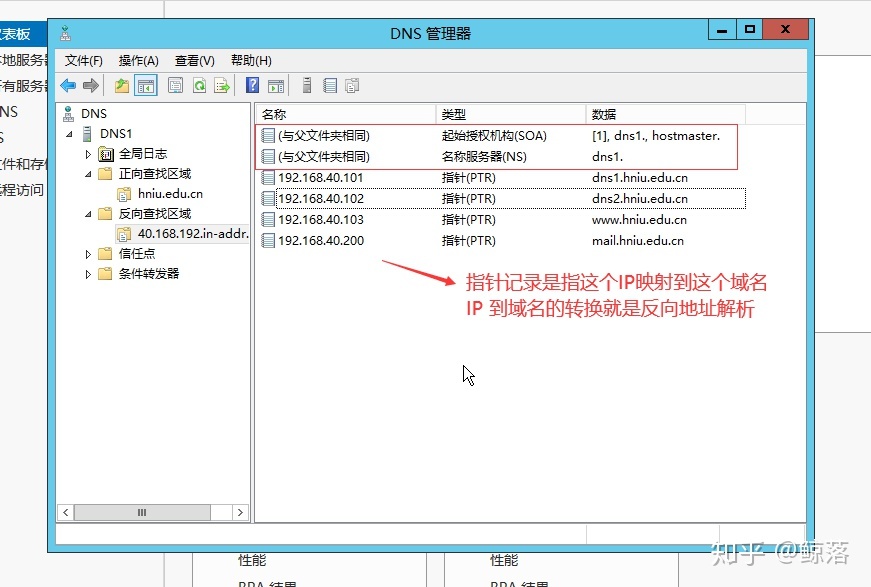
Task: Select the 信任点 folder
Action: [x=137, y=253]
